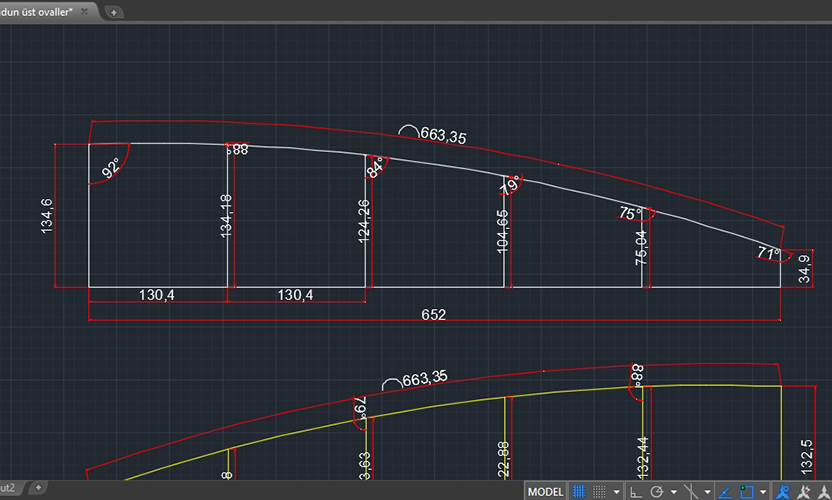Screen dimensions: 832x500
Task: Click the blue annotation visibility icon
Action: tap(784, 492)
